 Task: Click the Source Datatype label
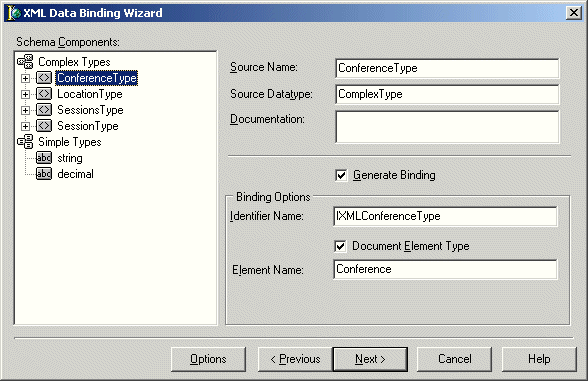click(271, 94)
